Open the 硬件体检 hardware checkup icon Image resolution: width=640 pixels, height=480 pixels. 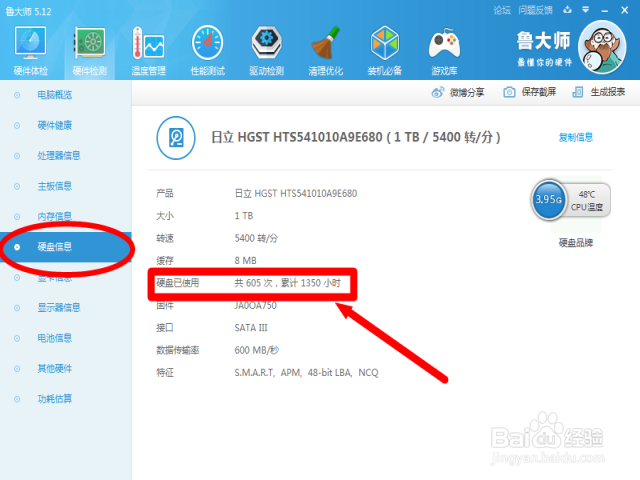coord(31,51)
